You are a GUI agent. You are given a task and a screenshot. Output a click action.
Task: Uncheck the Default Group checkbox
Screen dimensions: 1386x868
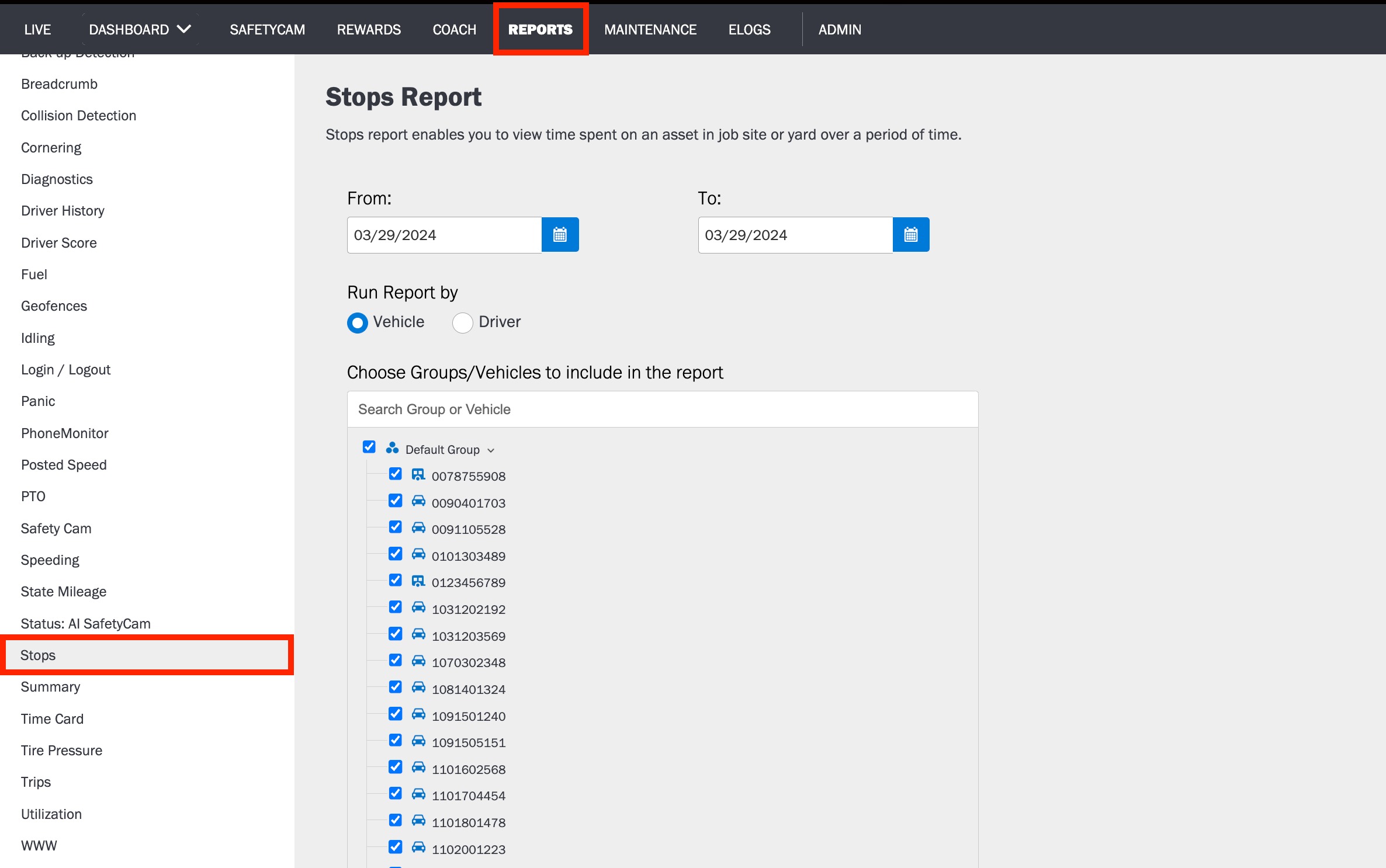click(369, 447)
